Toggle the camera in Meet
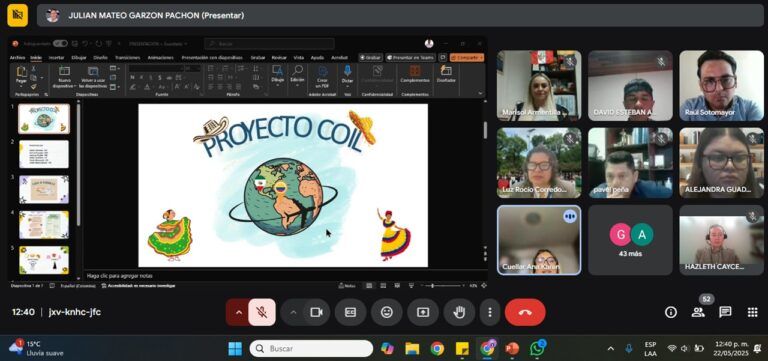 tap(316, 313)
